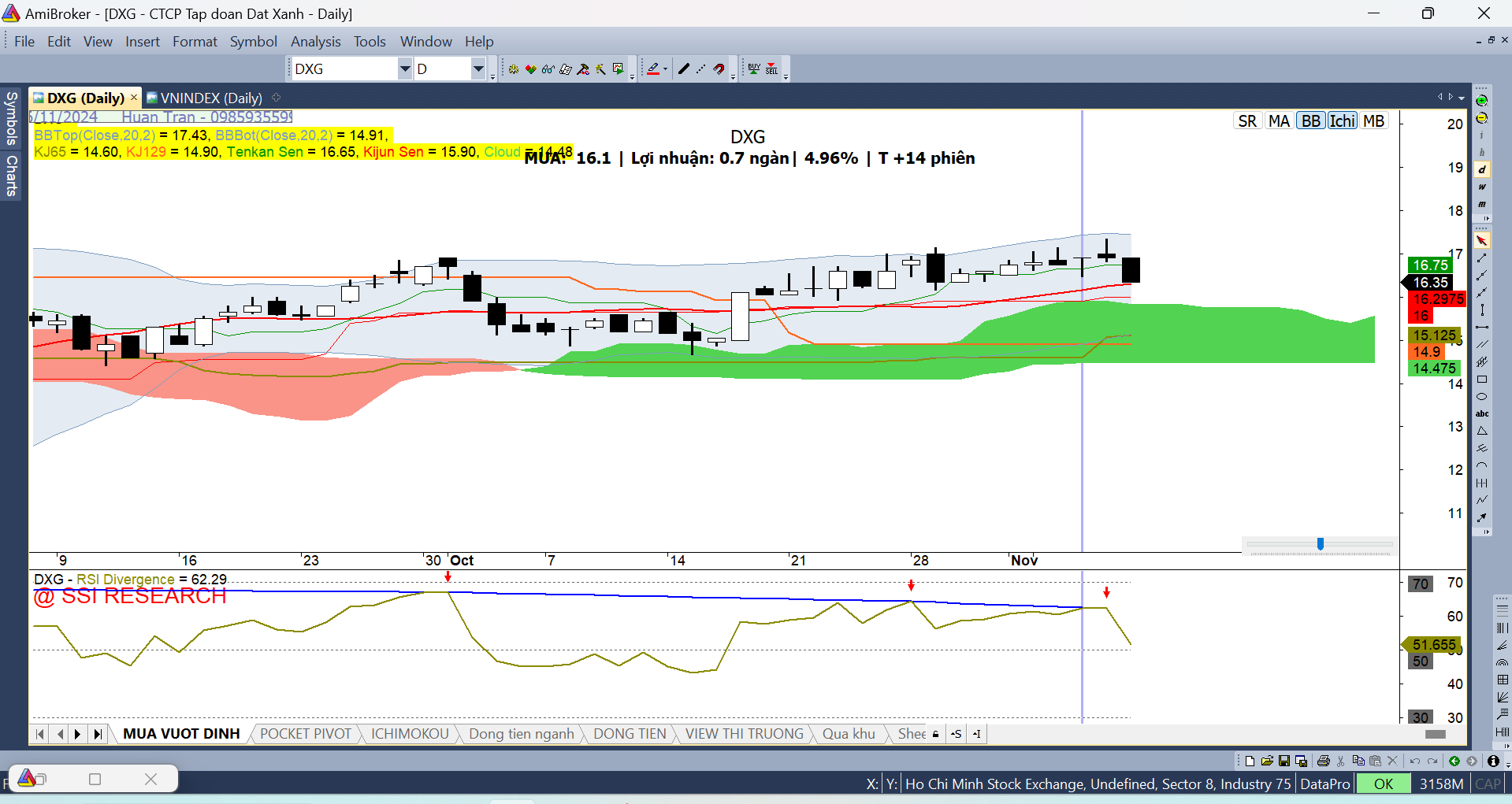Image resolution: width=1512 pixels, height=804 pixels.
Task: Toggle the BUY arrow marker button
Action: [x=754, y=69]
